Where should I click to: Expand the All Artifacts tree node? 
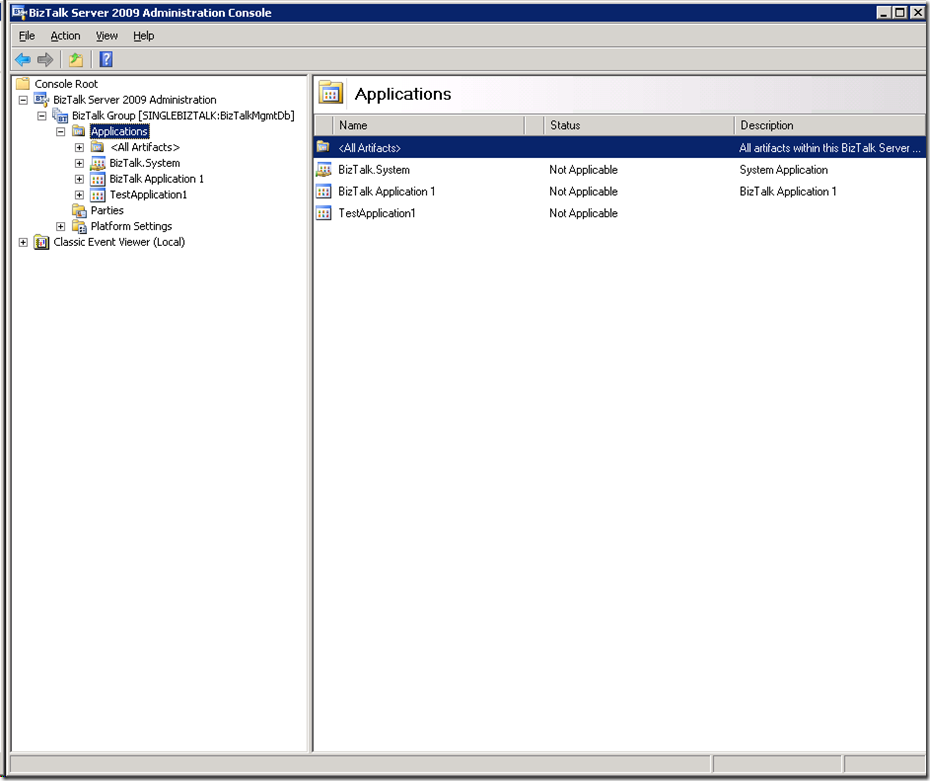point(79,147)
